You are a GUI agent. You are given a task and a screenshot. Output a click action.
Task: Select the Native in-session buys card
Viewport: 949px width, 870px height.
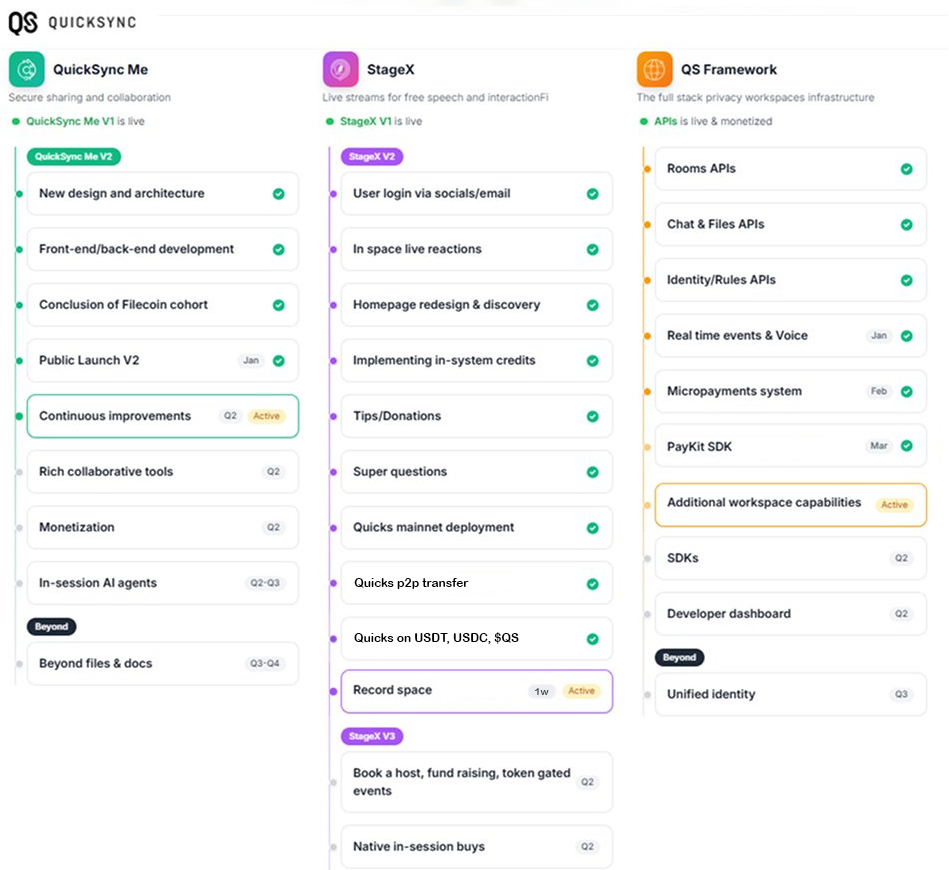pyautogui.click(x=477, y=846)
